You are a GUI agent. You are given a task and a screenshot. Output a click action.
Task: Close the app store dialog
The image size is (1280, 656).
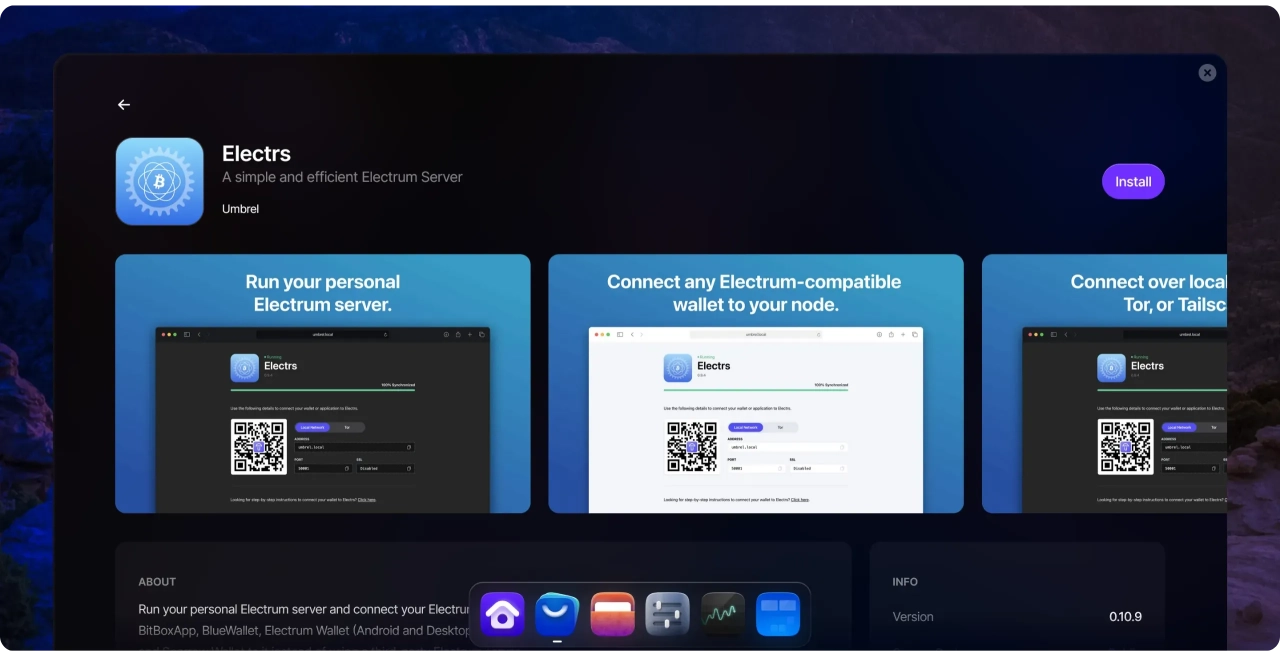coord(1207,73)
